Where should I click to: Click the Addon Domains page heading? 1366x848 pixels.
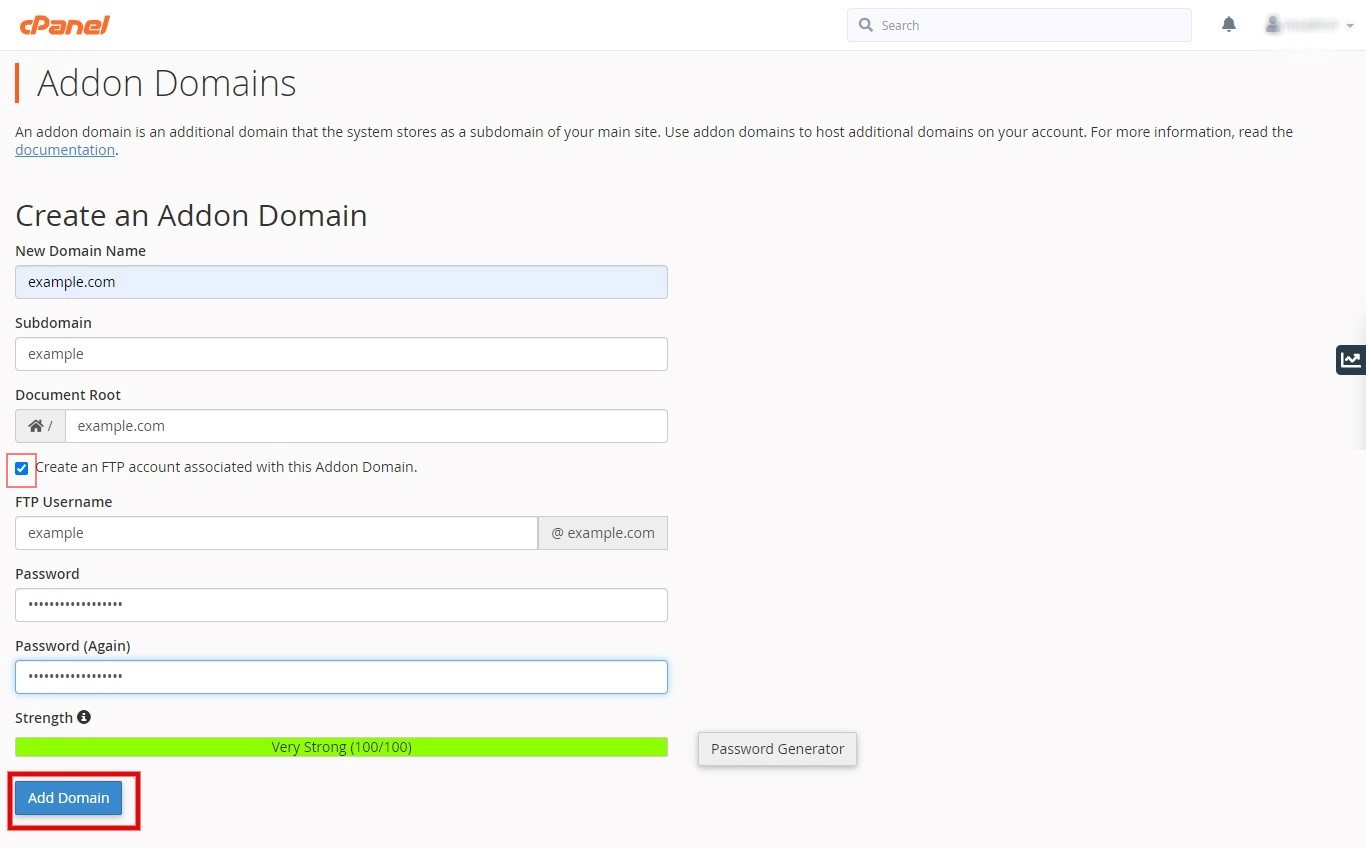(166, 83)
